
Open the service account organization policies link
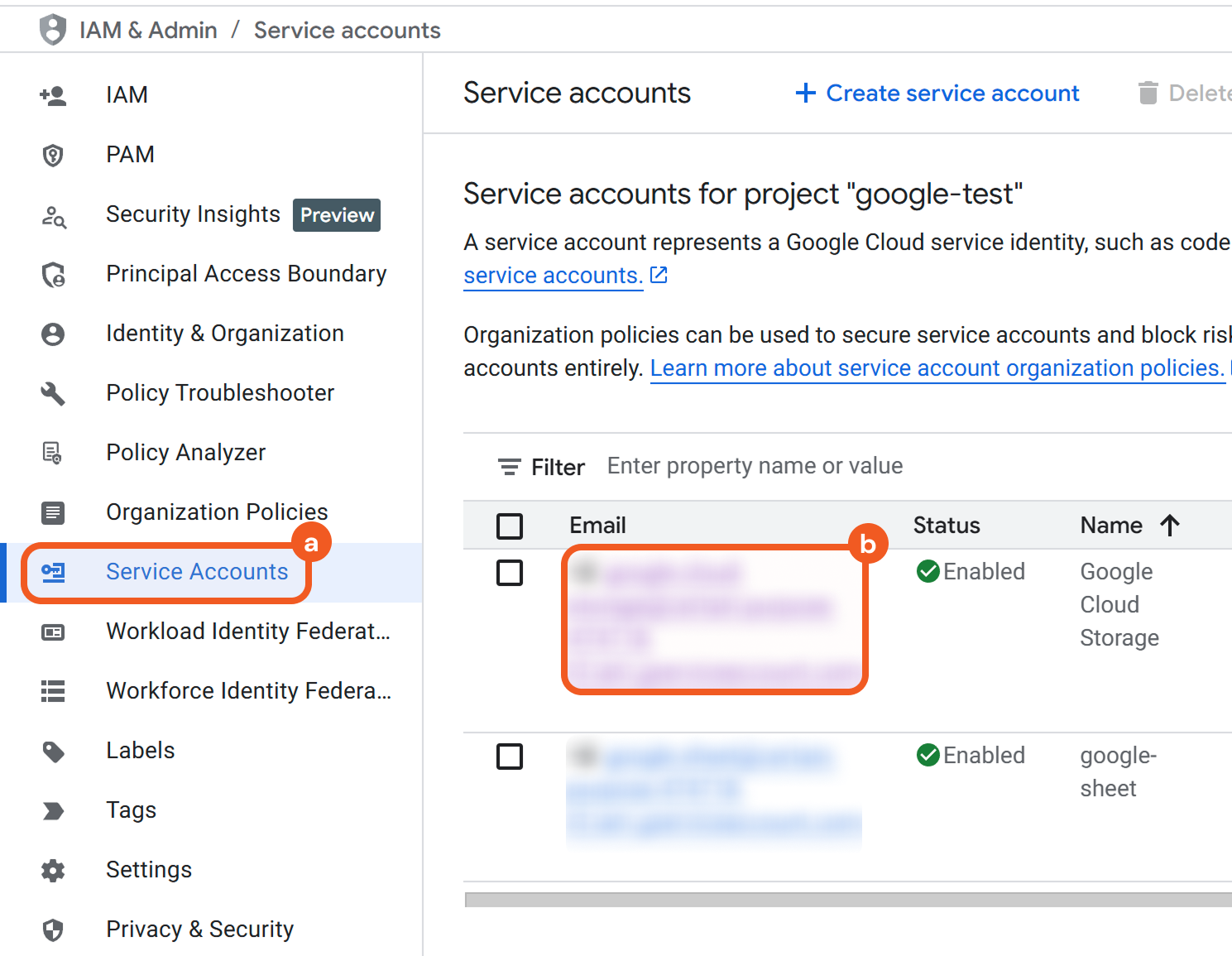937,368
